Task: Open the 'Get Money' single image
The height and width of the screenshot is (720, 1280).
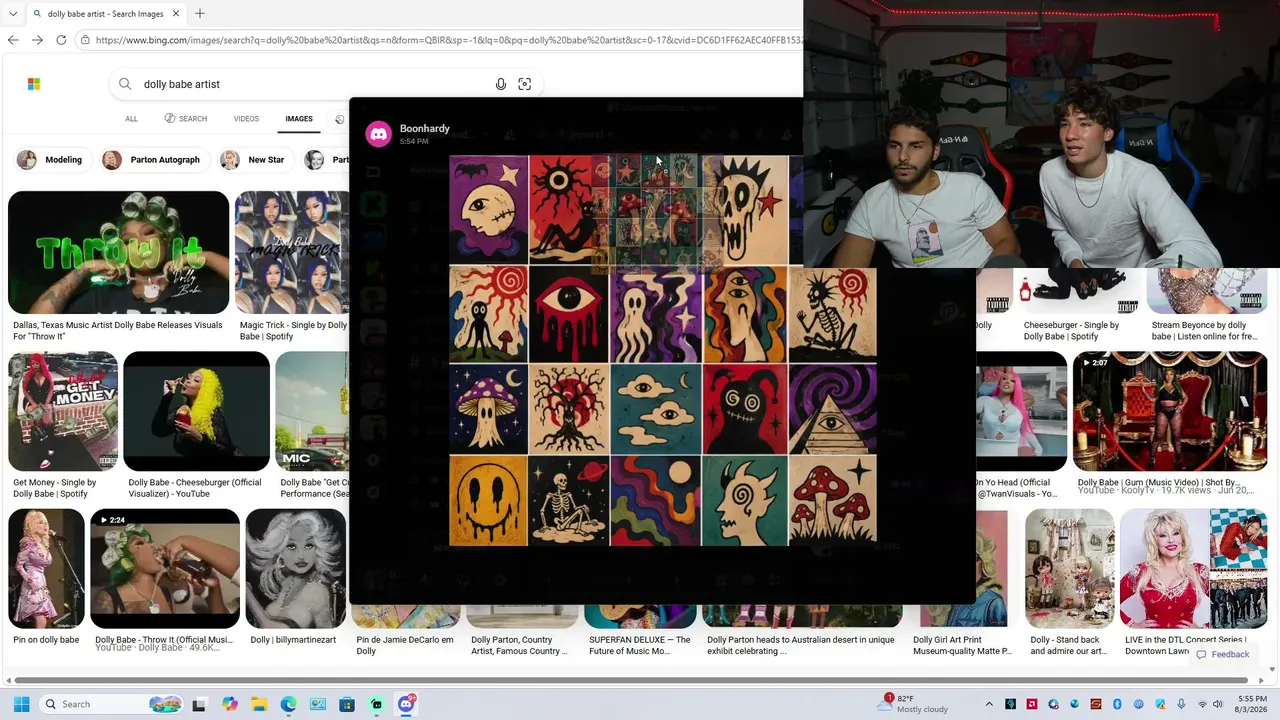Action: [63, 411]
